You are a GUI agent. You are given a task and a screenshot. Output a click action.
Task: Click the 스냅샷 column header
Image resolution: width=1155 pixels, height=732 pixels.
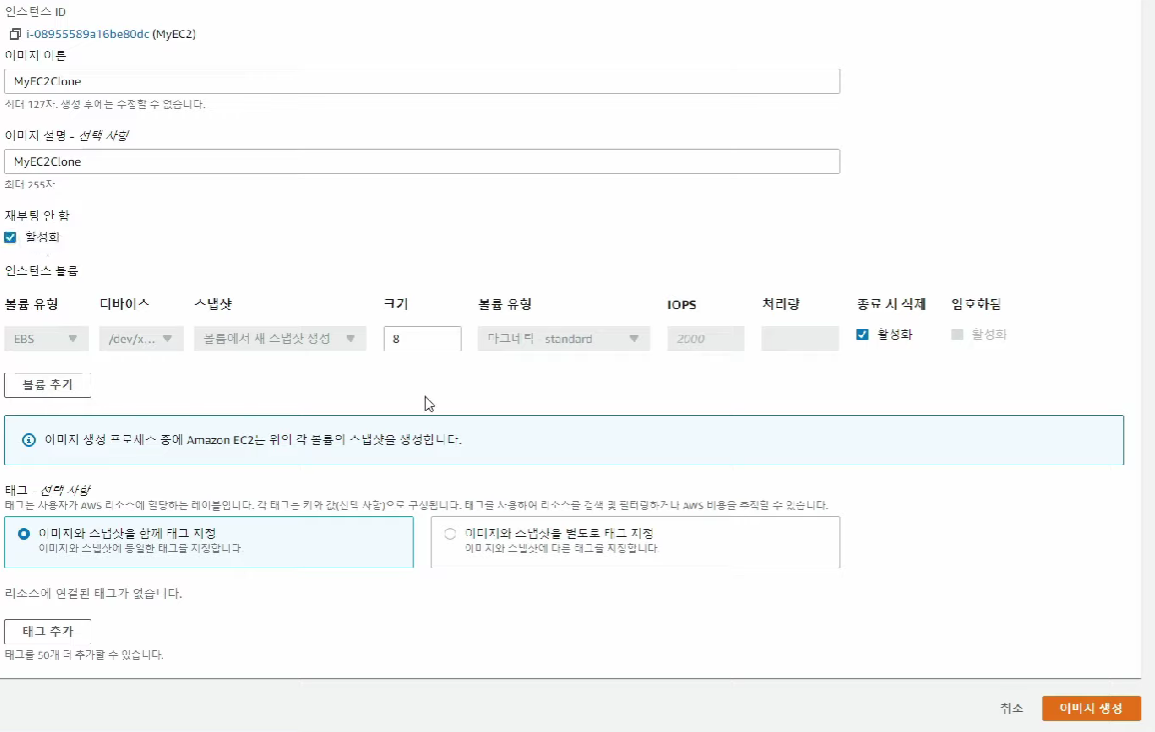(x=214, y=304)
